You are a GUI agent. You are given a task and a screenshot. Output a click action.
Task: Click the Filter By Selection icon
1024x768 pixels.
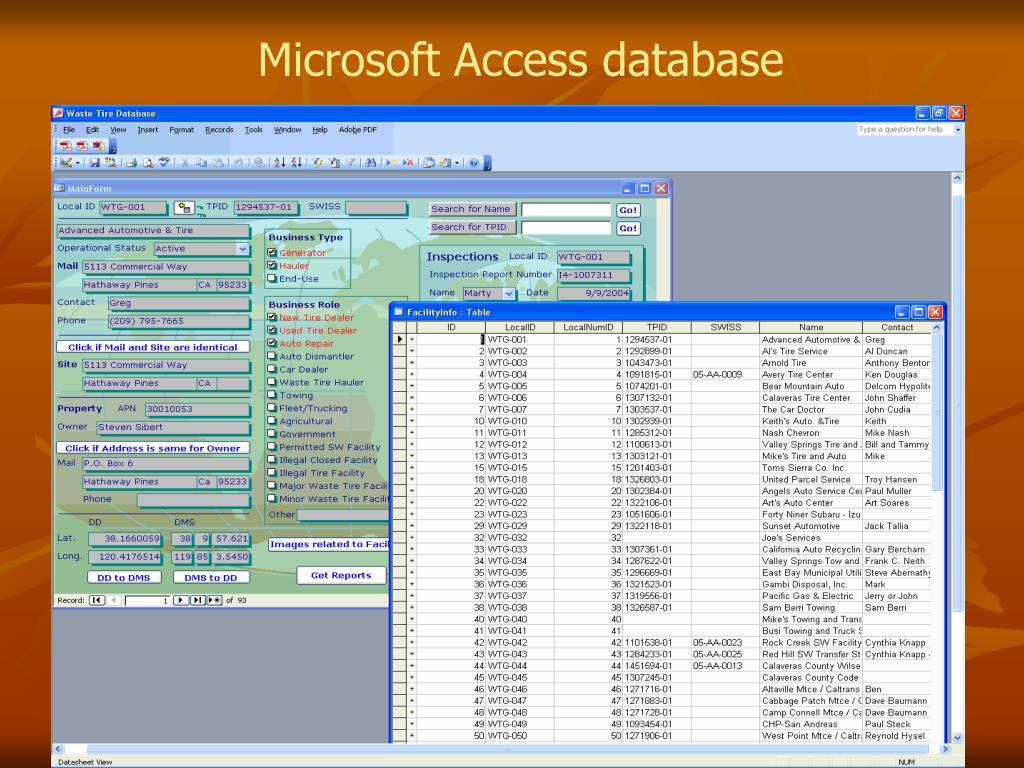(317, 163)
